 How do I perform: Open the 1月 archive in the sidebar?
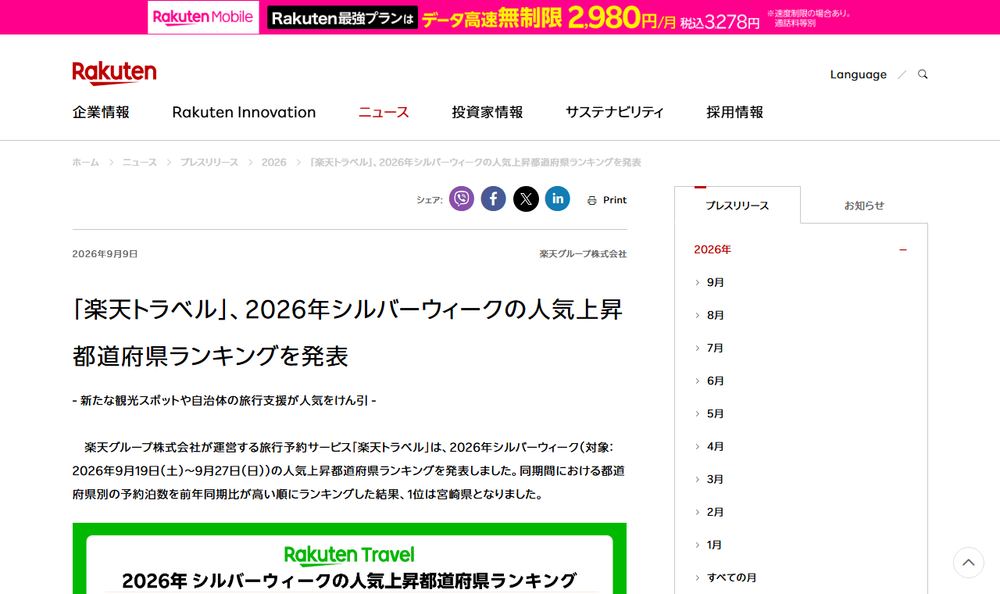click(714, 546)
